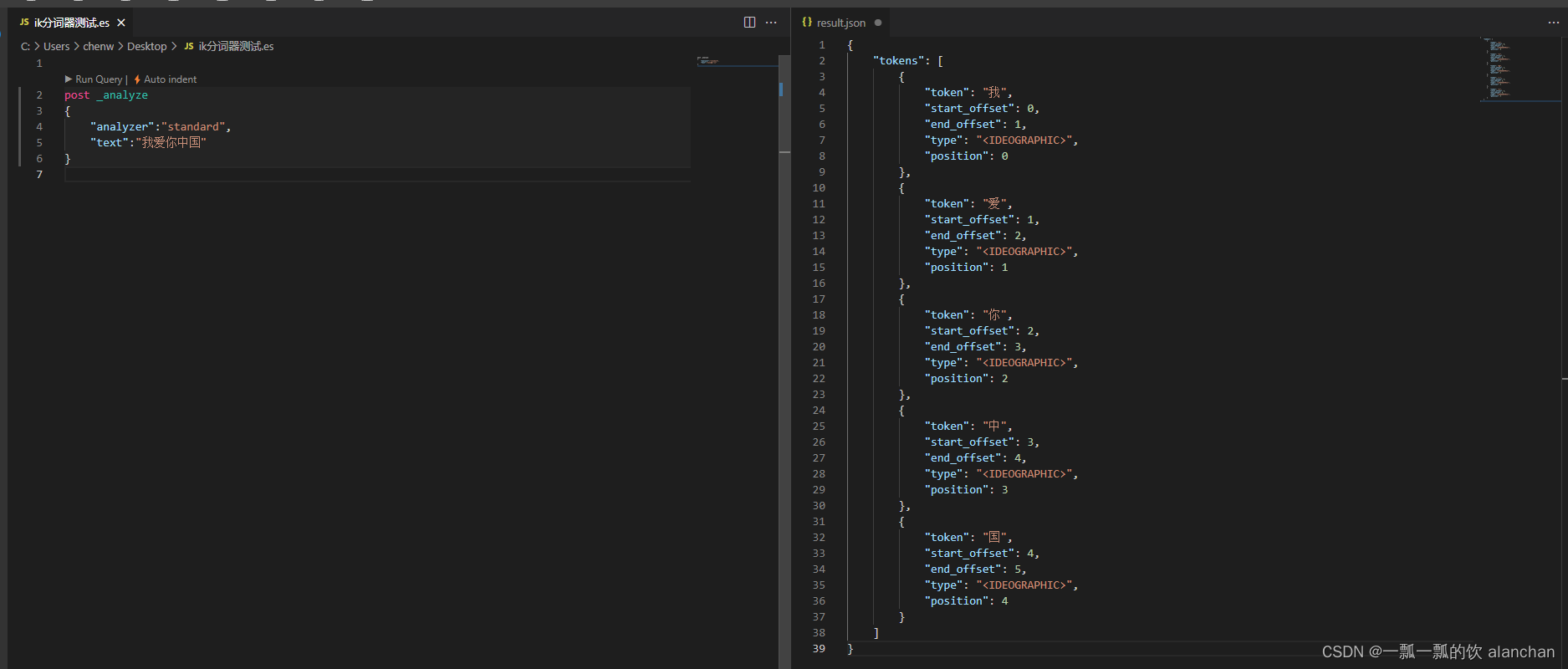Open the Desktop breadcrumb segment
Screen dimensions: 1568x669
click(147, 46)
